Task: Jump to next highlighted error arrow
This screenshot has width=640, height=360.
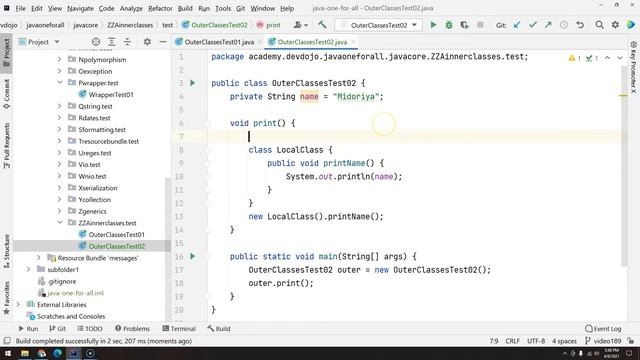Action: 620,58
